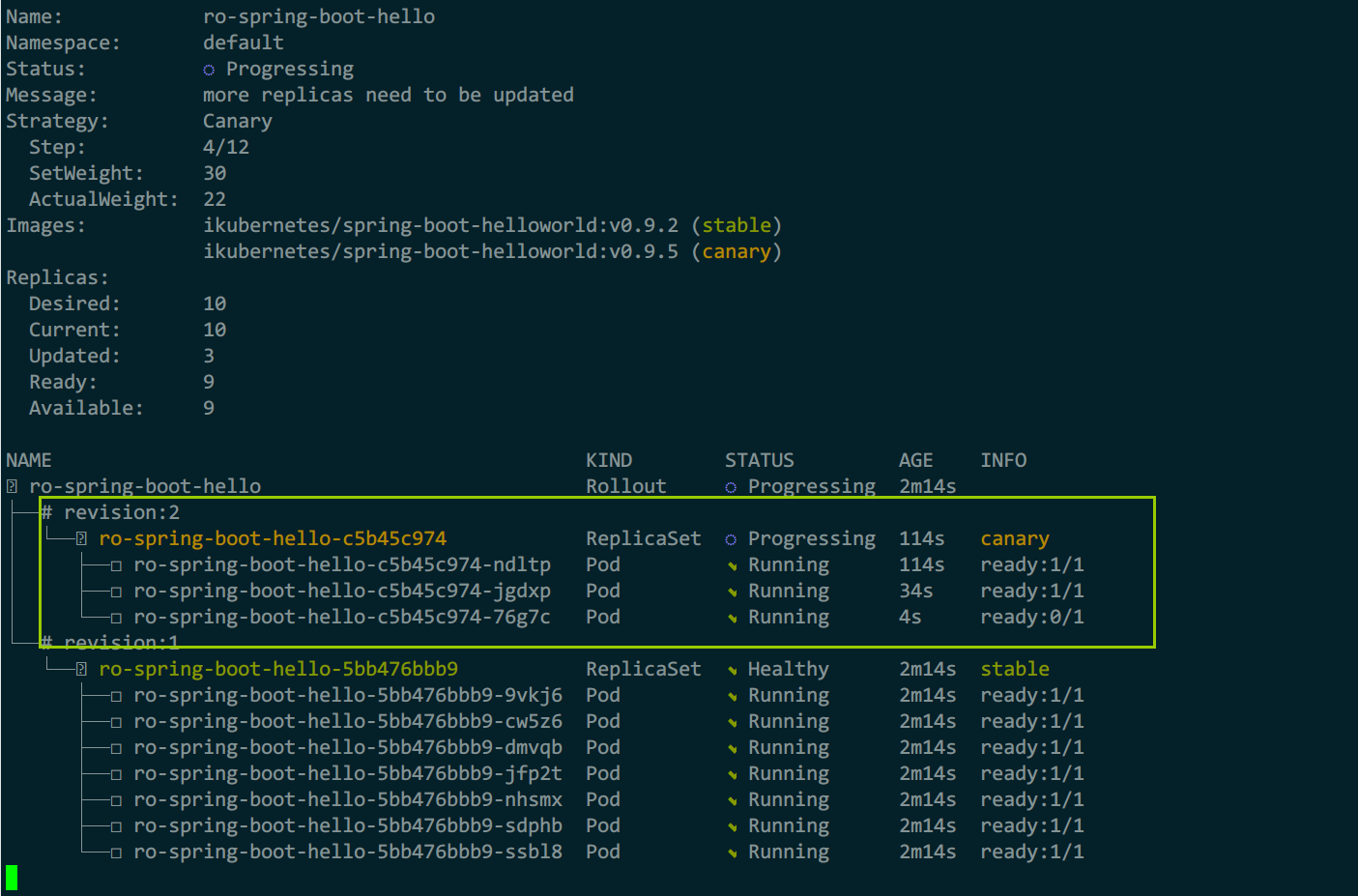Click the Step value "4/12"
Screen dimensions: 1358x896
point(226,147)
